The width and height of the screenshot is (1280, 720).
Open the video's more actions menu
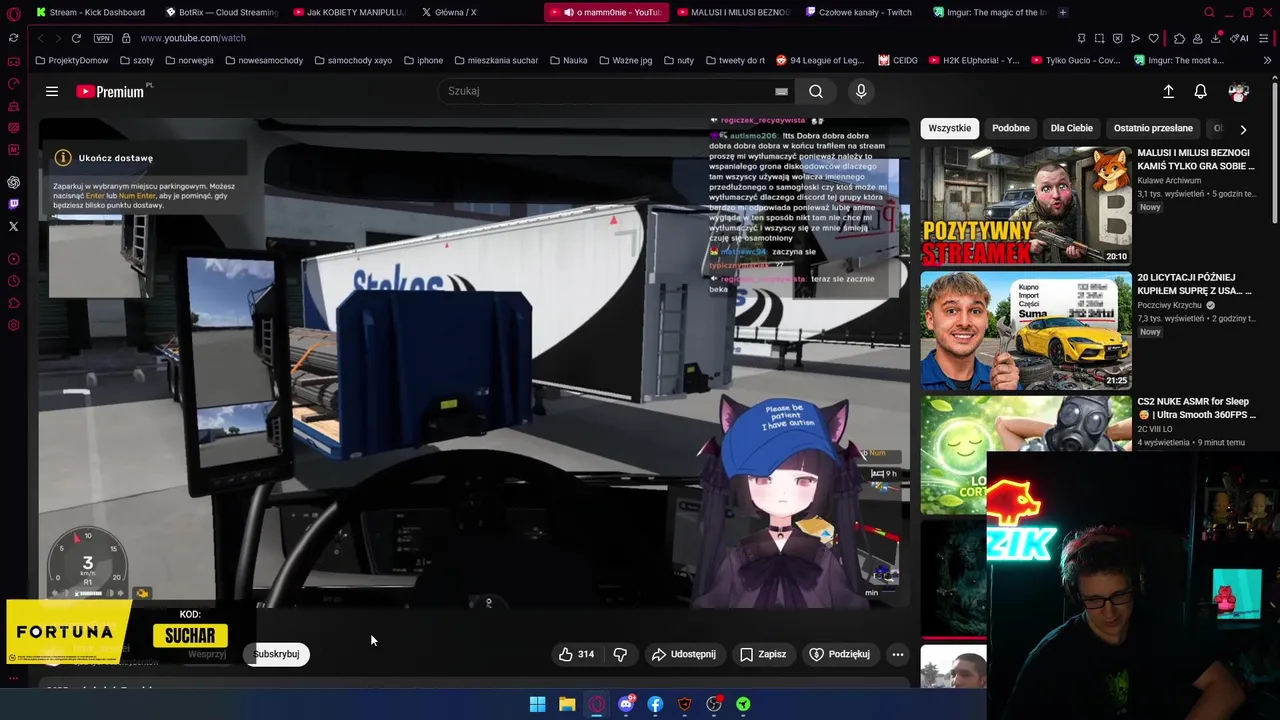(898, 654)
